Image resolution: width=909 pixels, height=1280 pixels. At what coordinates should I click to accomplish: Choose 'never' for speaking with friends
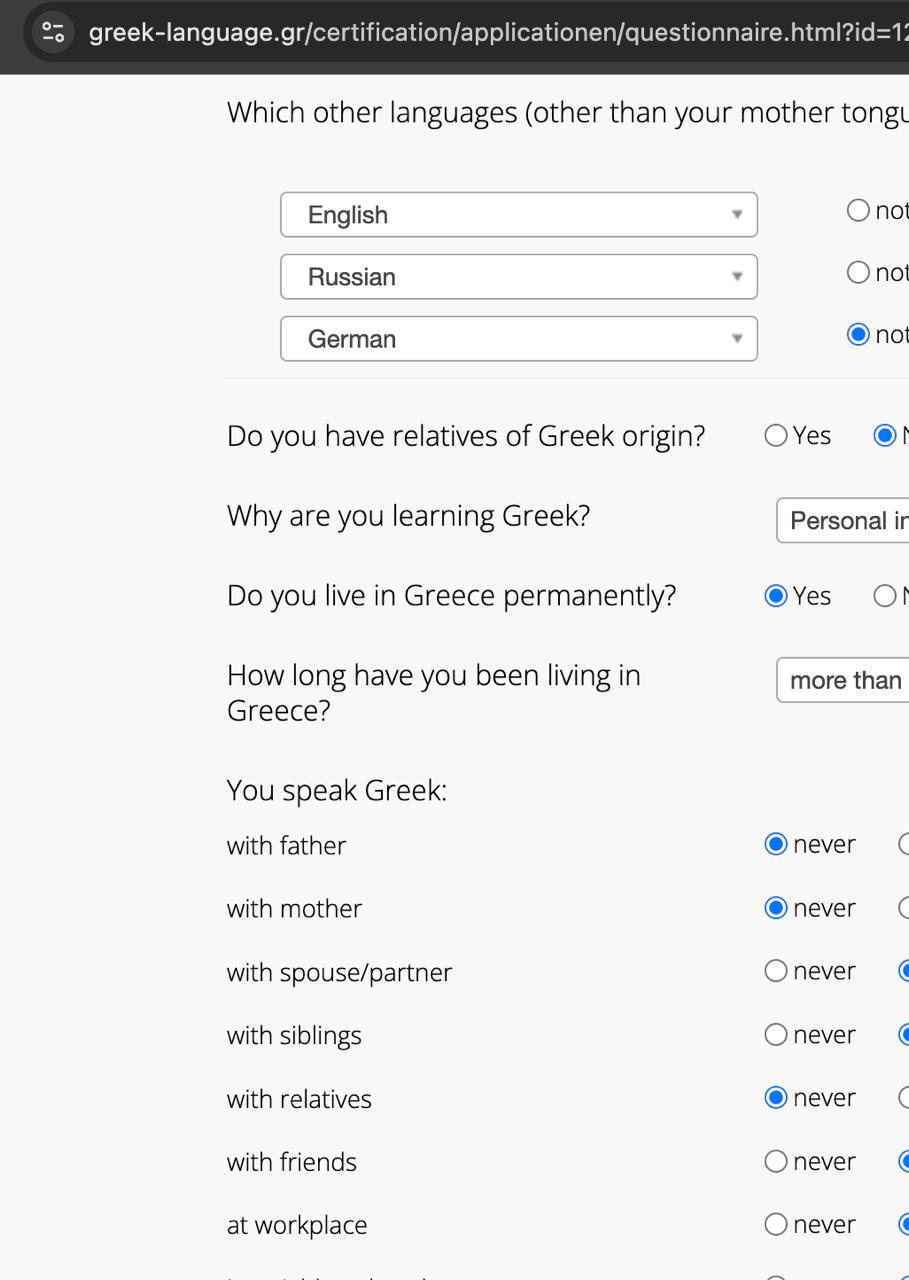(776, 1161)
